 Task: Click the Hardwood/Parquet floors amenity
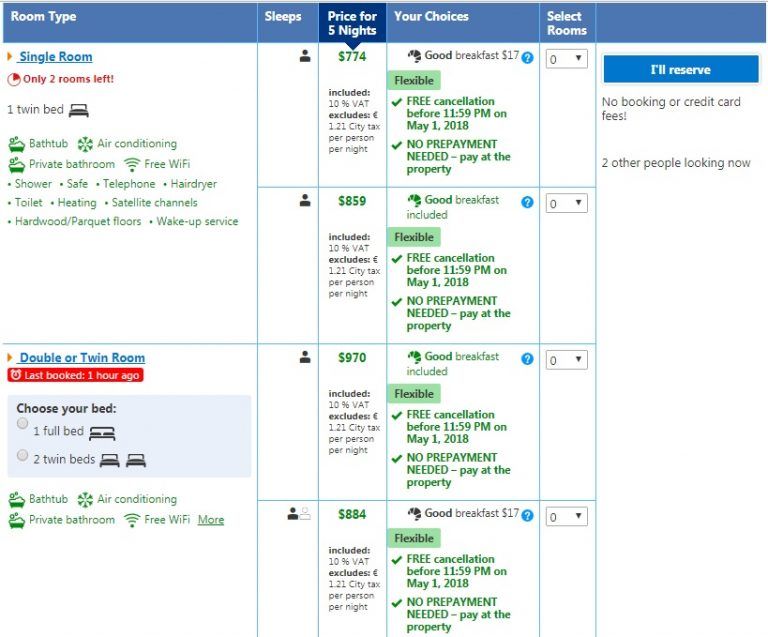(78, 221)
